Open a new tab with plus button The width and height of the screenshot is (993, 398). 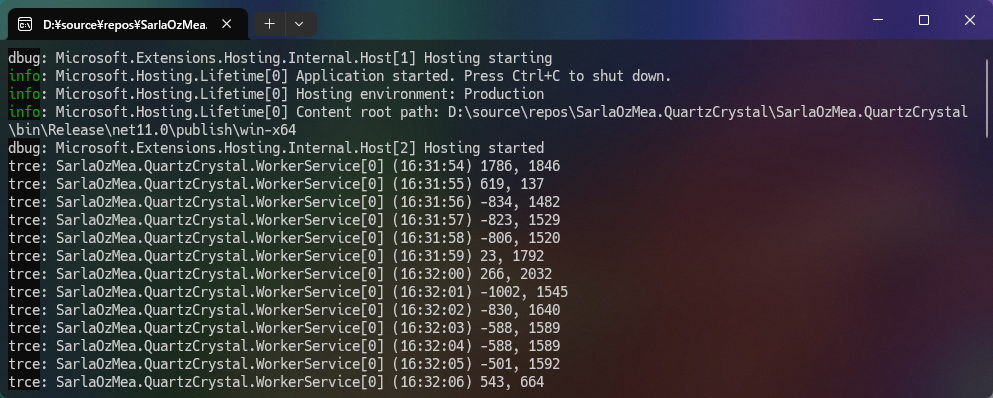pyautogui.click(x=270, y=24)
